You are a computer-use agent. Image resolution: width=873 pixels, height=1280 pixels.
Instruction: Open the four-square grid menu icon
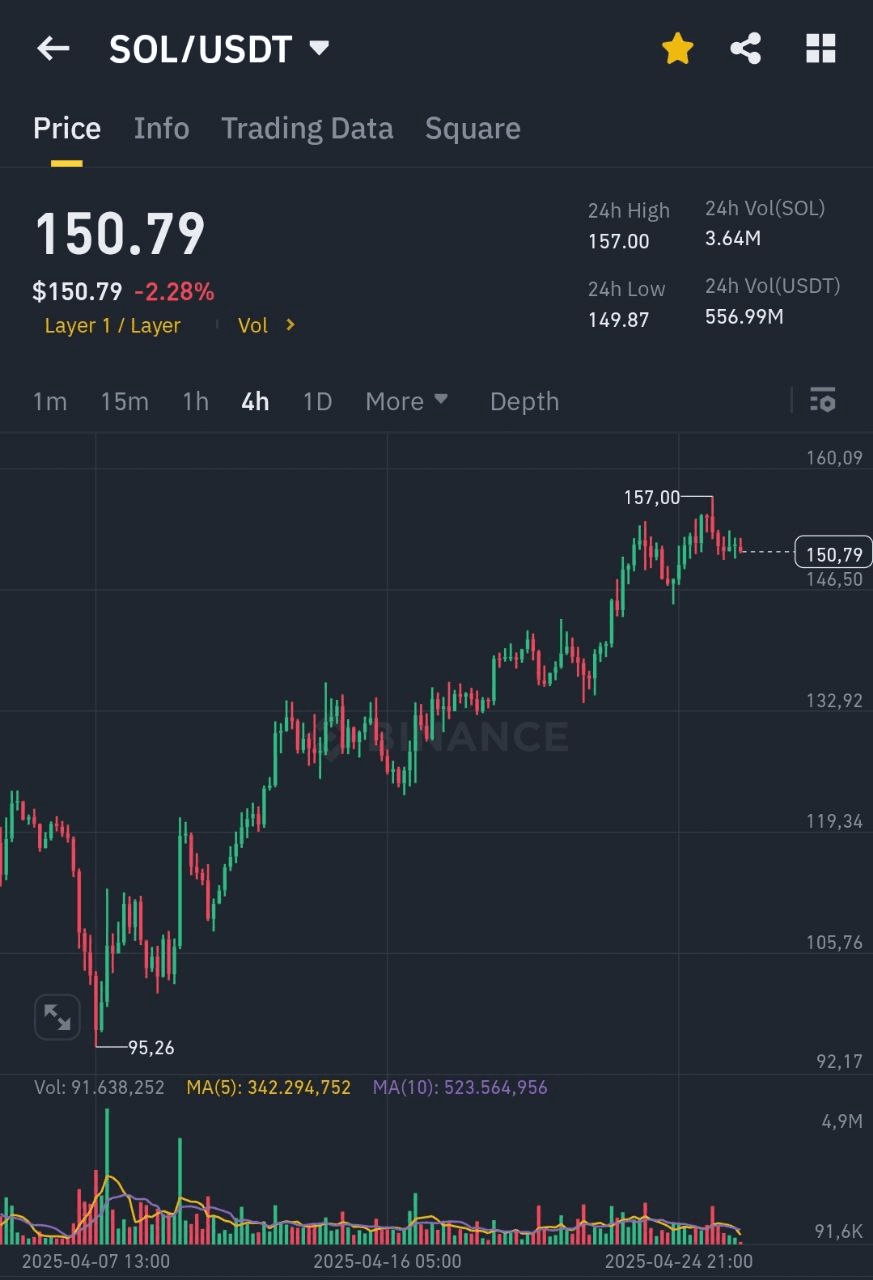click(820, 48)
